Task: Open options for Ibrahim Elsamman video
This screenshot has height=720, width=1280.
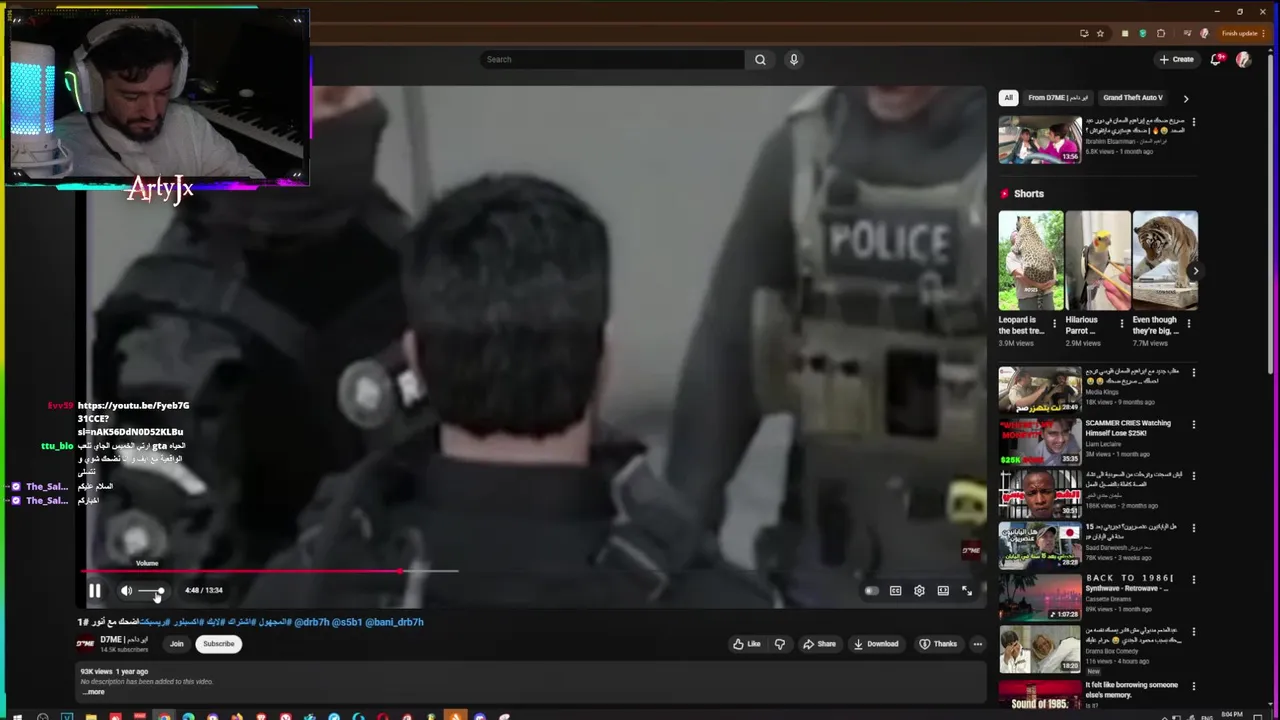Action: pos(1193,122)
